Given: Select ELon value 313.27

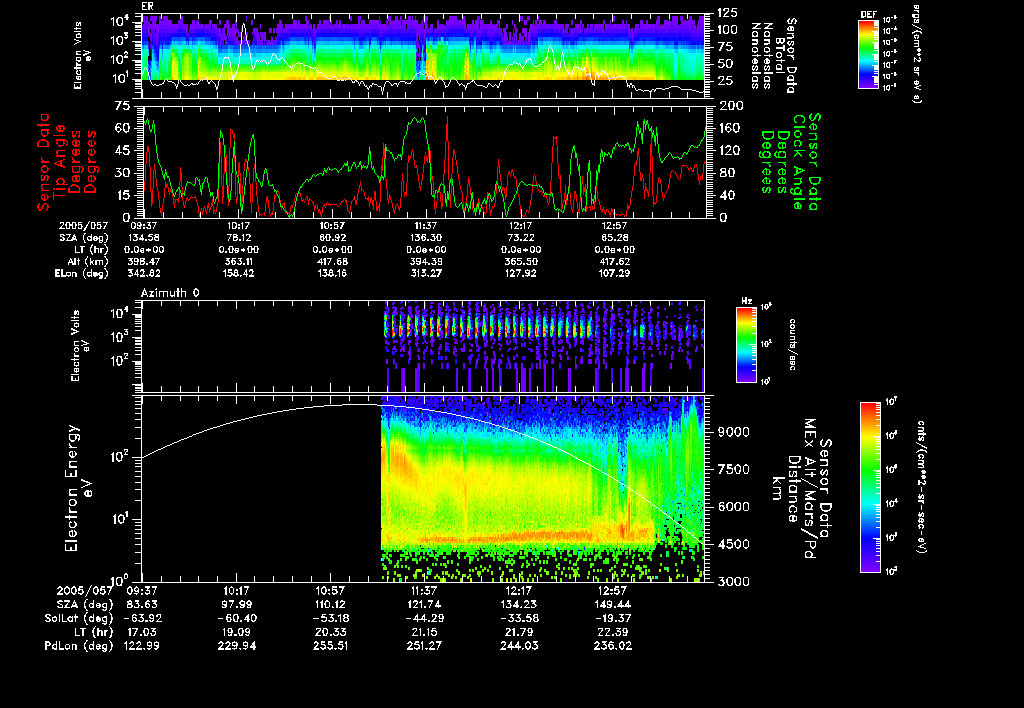Looking at the screenshot, I should click(426, 274).
